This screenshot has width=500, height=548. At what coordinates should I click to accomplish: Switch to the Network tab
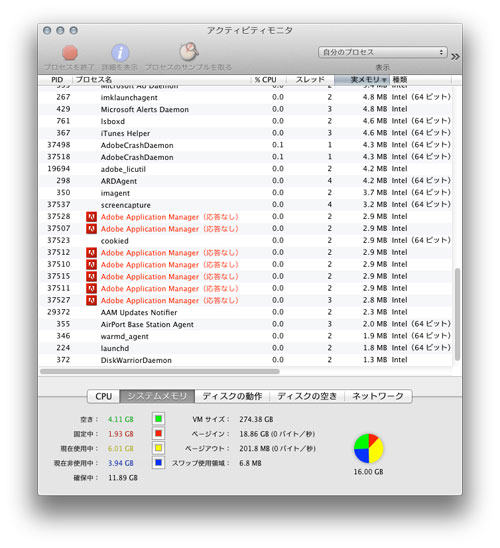point(378,396)
